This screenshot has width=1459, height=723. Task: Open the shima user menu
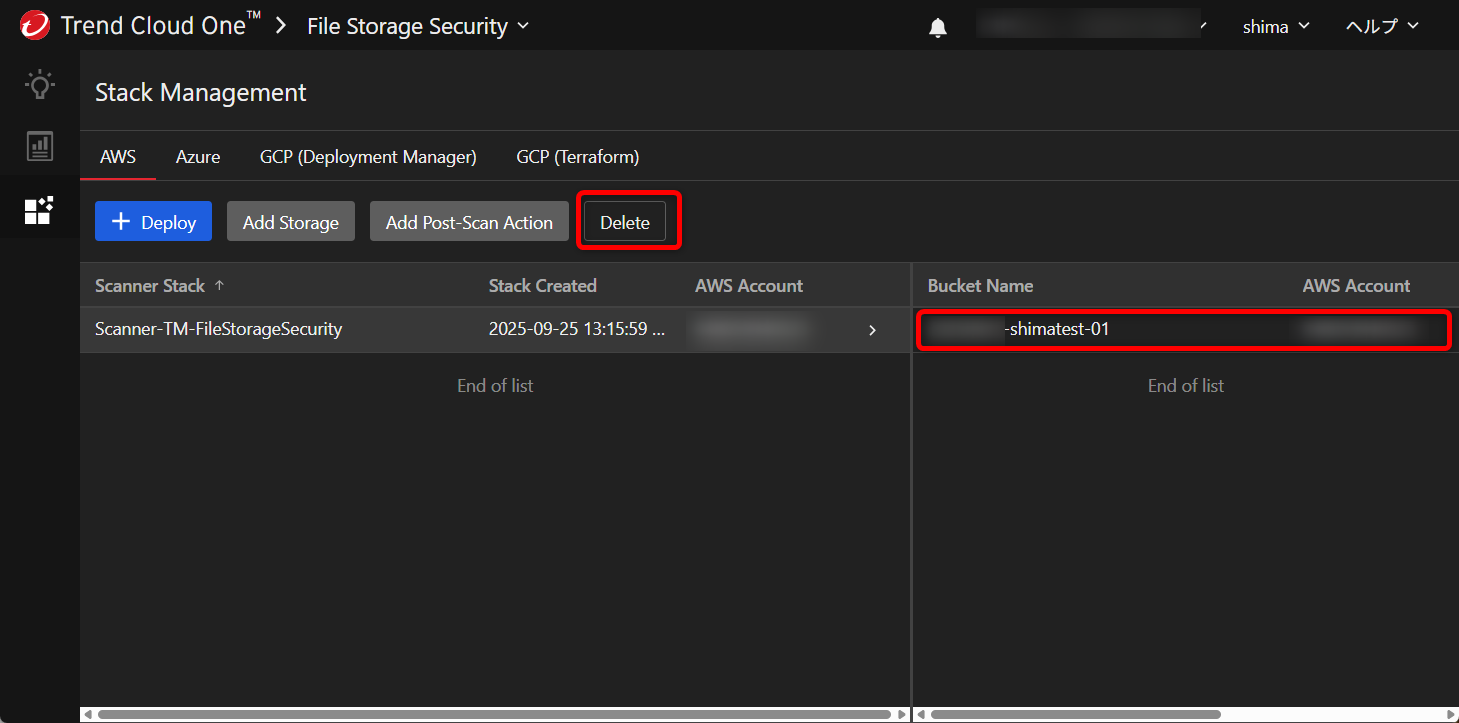(1275, 27)
